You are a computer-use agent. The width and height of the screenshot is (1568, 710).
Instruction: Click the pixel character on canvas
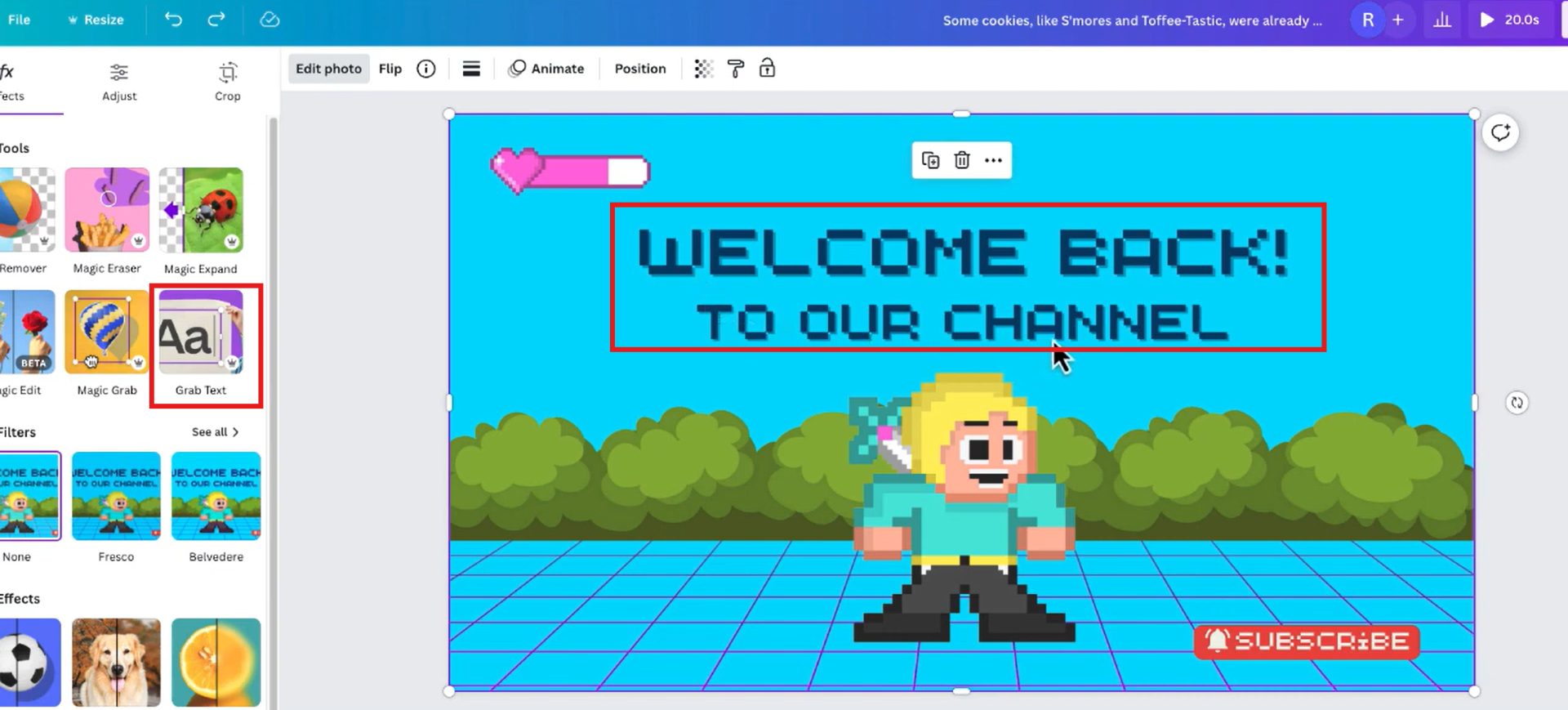pyautogui.click(x=964, y=507)
